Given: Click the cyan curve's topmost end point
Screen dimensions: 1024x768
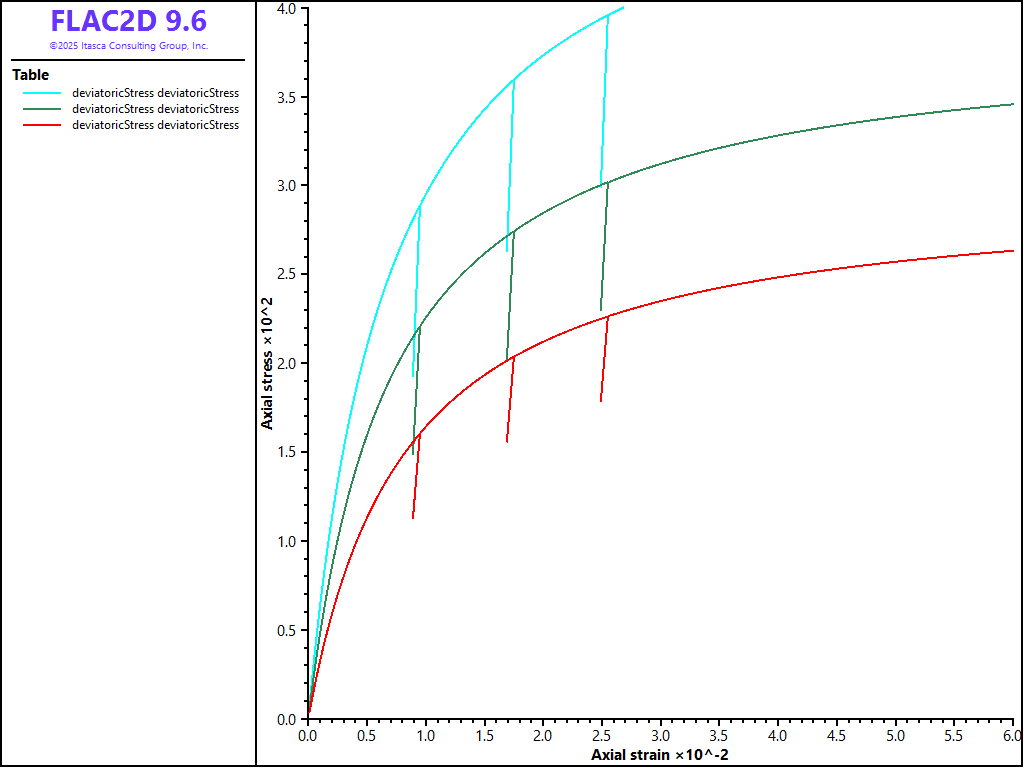Looking at the screenshot, I should coord(623,8).
